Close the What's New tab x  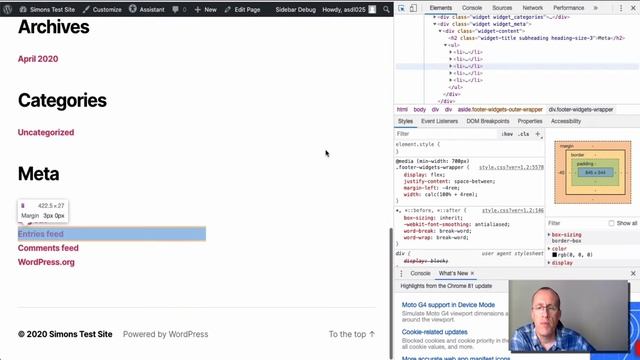[x=472, y=273]
